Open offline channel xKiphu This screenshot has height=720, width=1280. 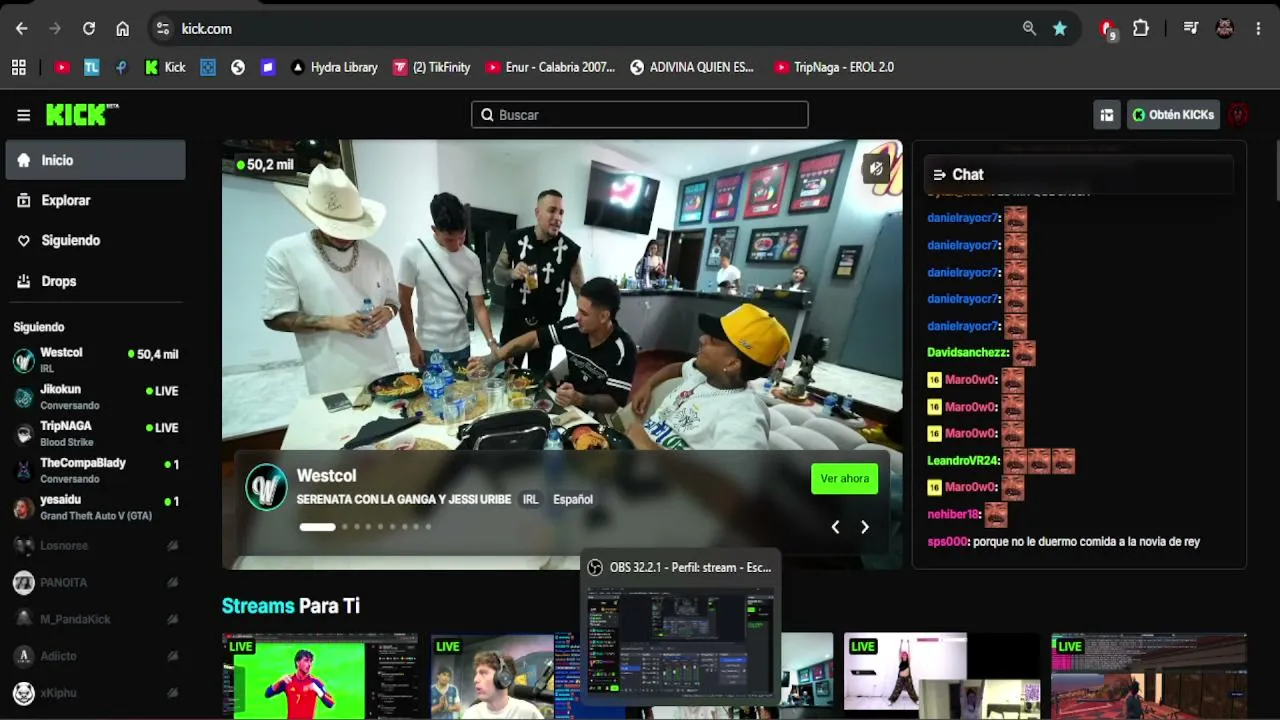point(95,693)
